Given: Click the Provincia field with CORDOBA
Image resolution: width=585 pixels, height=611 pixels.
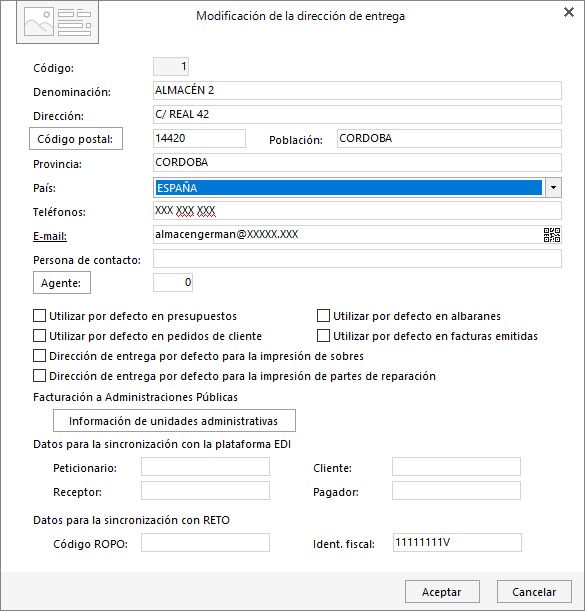Looking at the screenshot, I should [357, 162].
